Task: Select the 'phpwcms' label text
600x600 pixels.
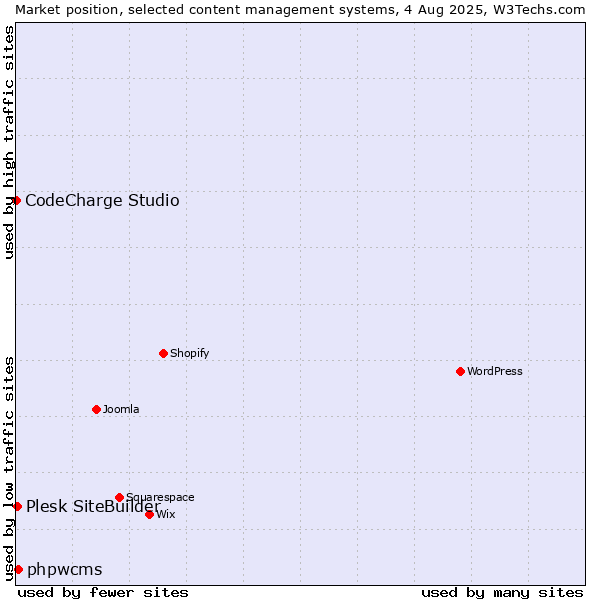Action: tap(65, 569)
